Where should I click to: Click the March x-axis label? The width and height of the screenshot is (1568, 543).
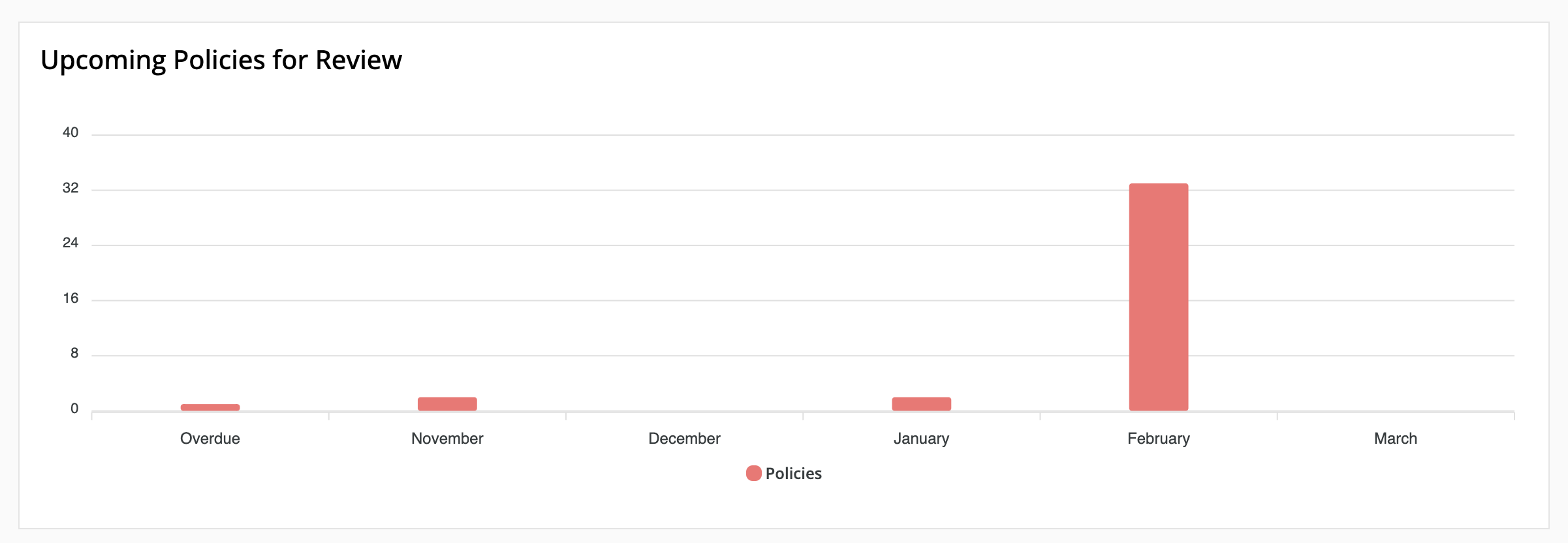coord(1395,439)
